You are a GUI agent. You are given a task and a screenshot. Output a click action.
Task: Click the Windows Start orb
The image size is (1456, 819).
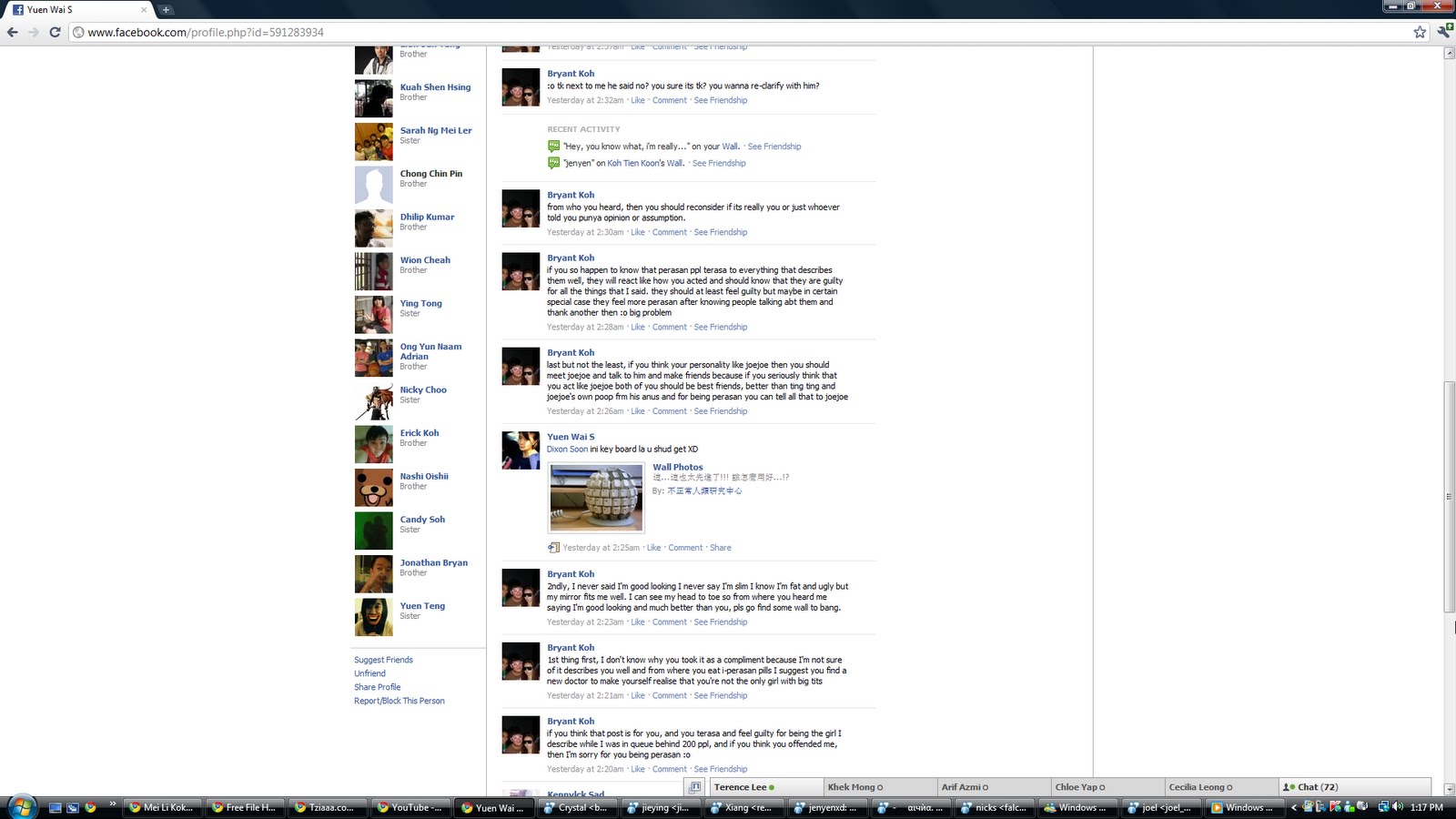pos(20,806)
